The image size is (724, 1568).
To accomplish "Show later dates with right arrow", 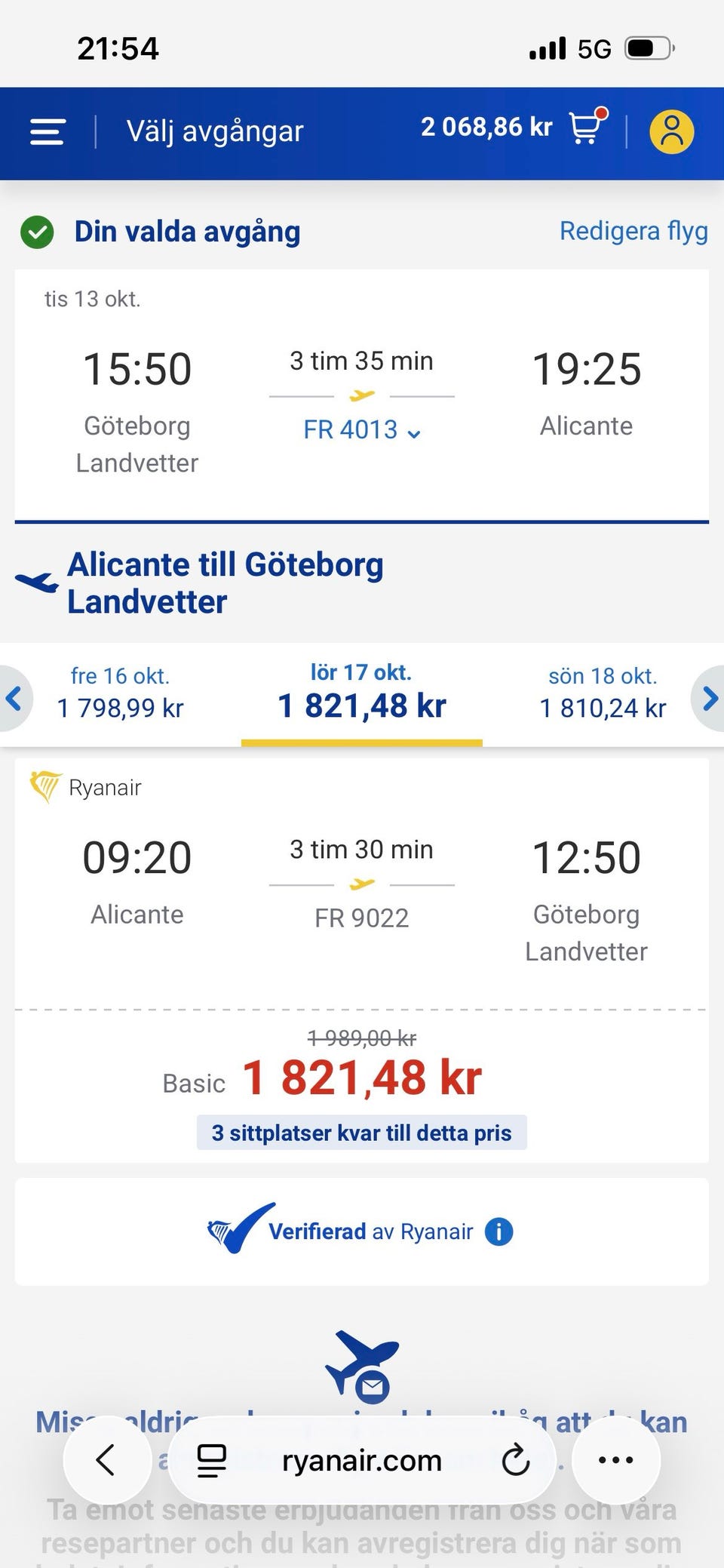I will (710, 699).
